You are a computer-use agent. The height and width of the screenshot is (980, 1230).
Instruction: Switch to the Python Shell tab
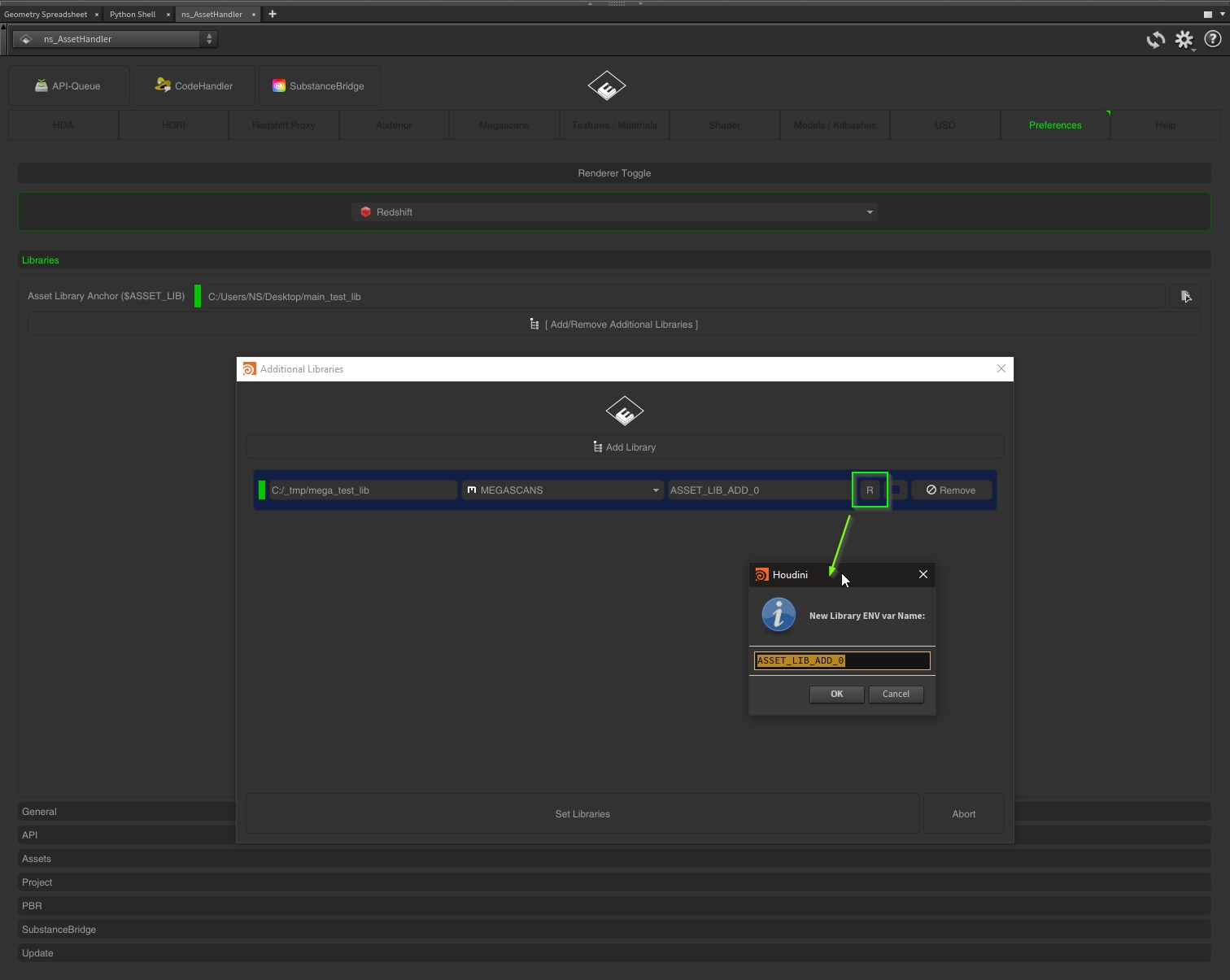click(132, 15)
